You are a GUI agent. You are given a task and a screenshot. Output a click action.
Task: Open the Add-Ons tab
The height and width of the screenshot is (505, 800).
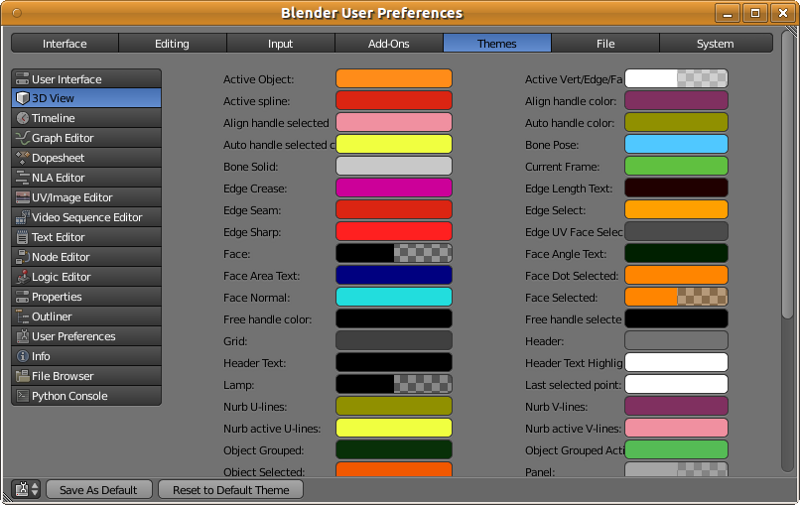(x=389, y=43)
